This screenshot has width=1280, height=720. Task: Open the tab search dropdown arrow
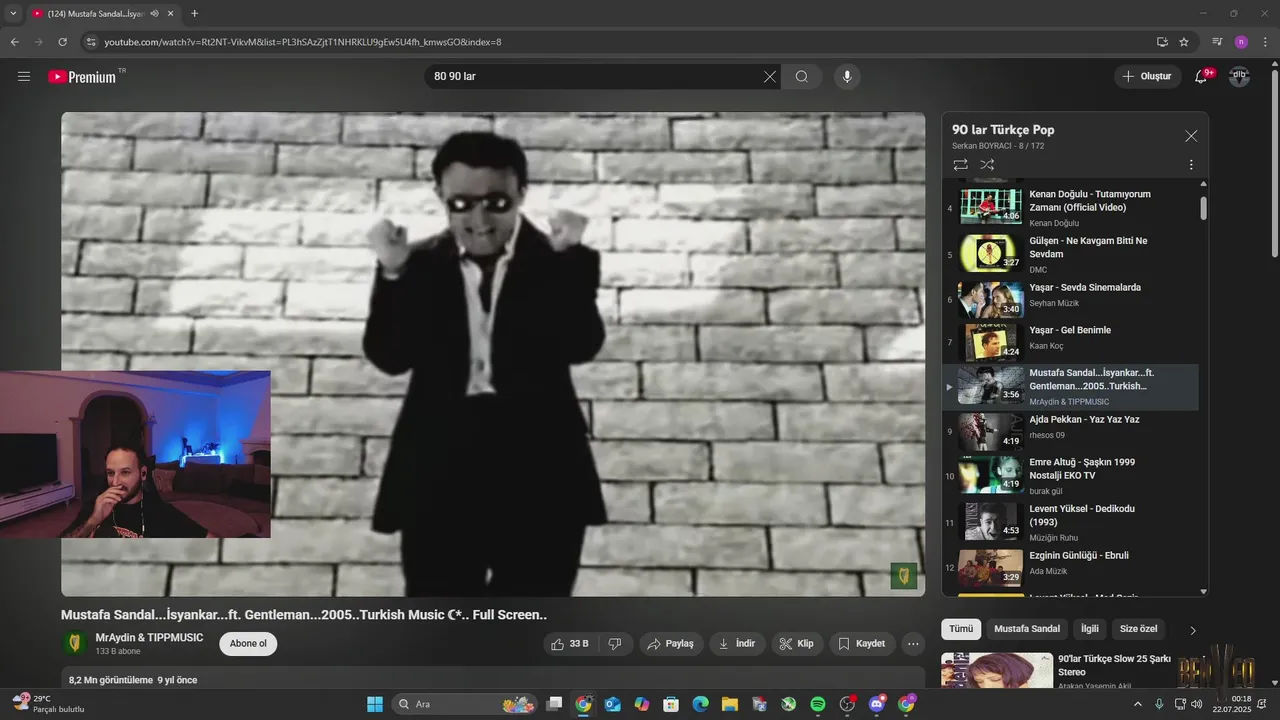(x=13, y=13)
